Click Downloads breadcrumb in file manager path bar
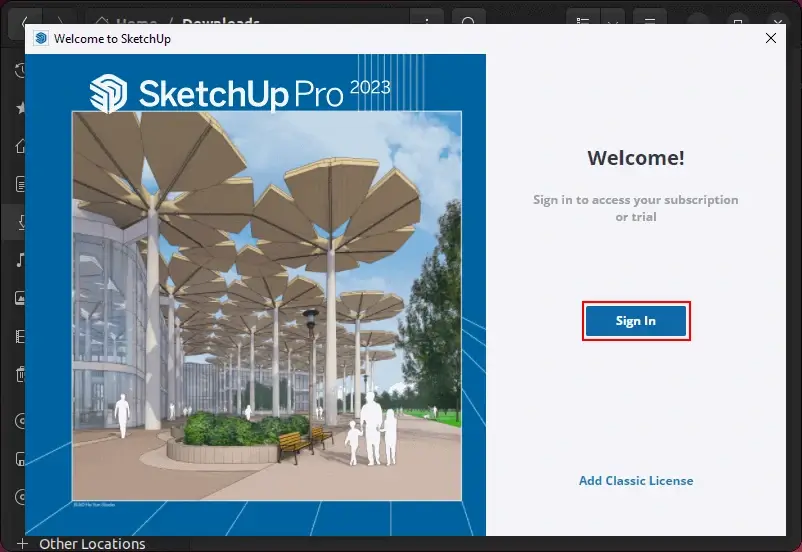Viewport: 802px width, 552px height. pyautogui.click(x=221, y=21)
